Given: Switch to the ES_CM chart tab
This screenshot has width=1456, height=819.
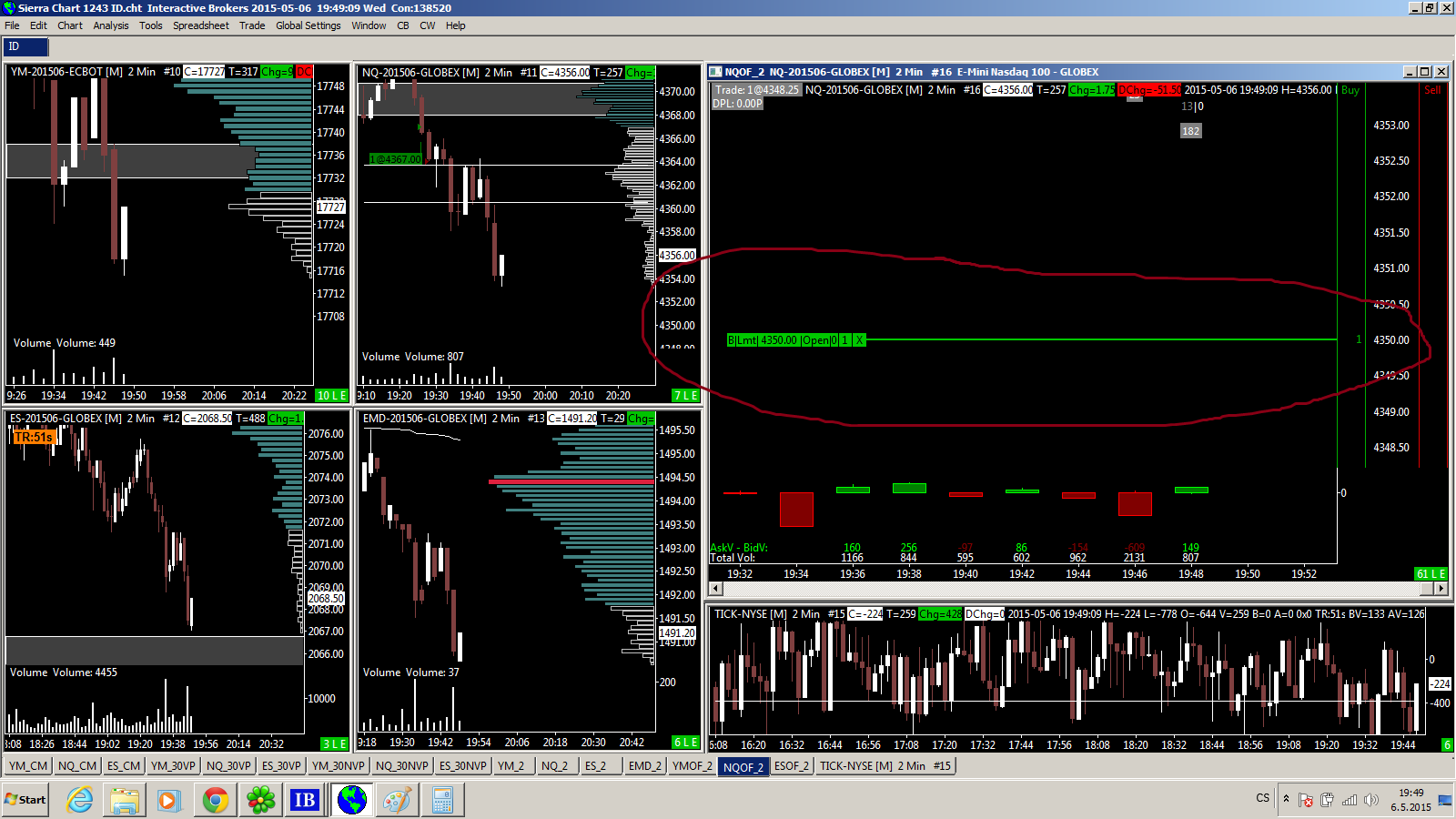Looking at the screenshot, I should click(x=124, y=766).
